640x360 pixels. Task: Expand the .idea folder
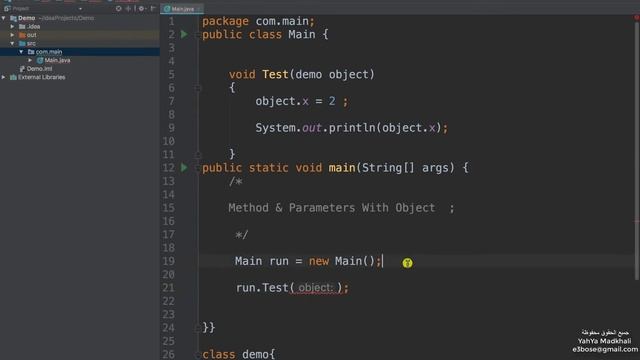[12, 27]
